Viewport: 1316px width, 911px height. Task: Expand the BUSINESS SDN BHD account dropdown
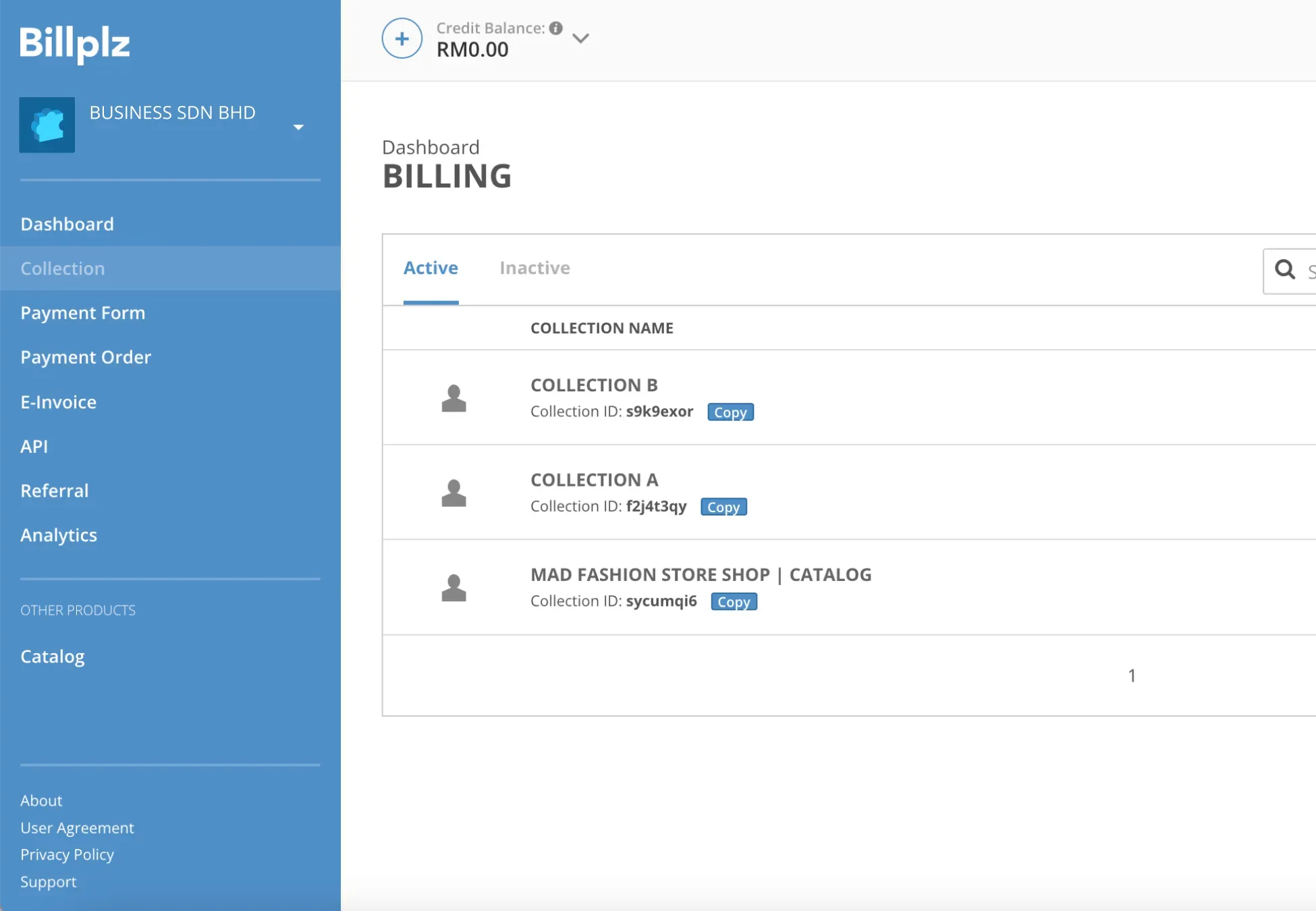click(298, 127)
